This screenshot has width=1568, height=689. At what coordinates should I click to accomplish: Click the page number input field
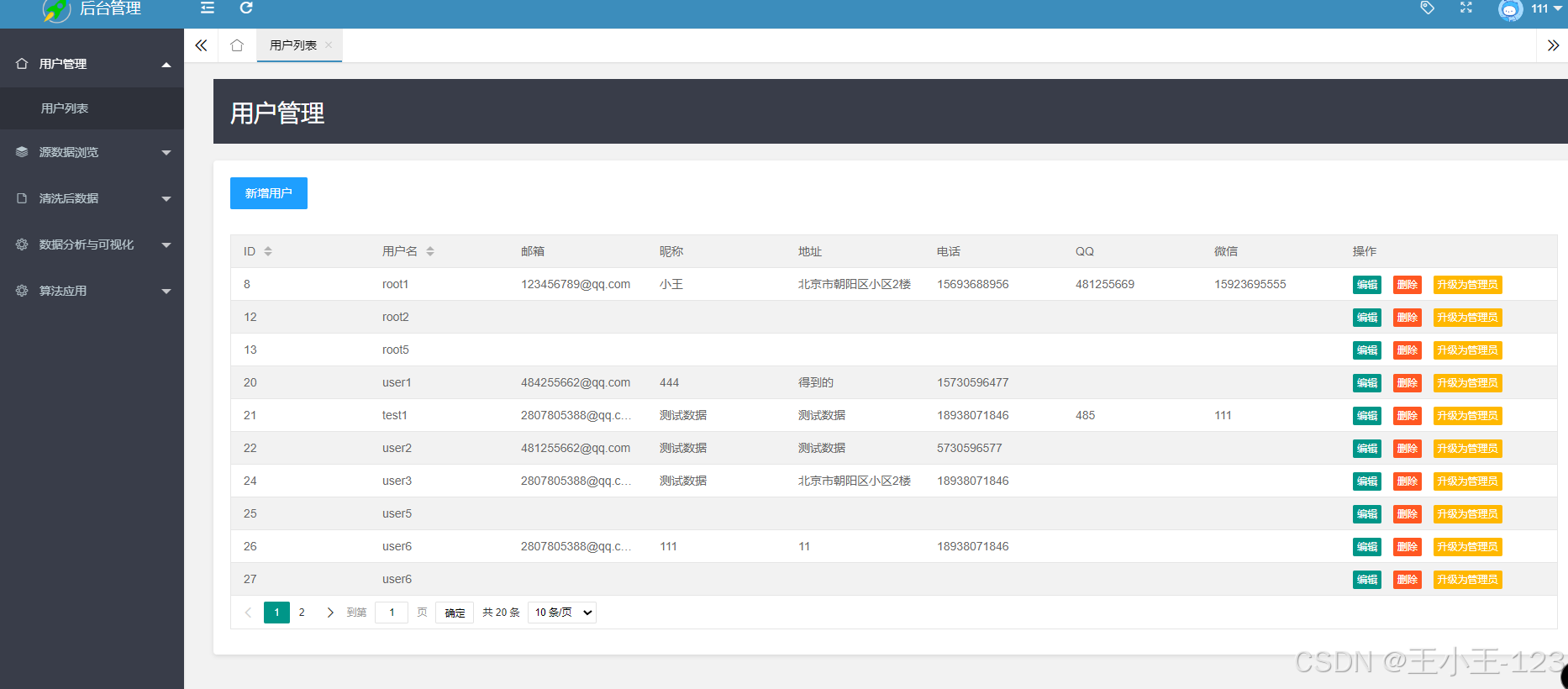pos(392,613)
